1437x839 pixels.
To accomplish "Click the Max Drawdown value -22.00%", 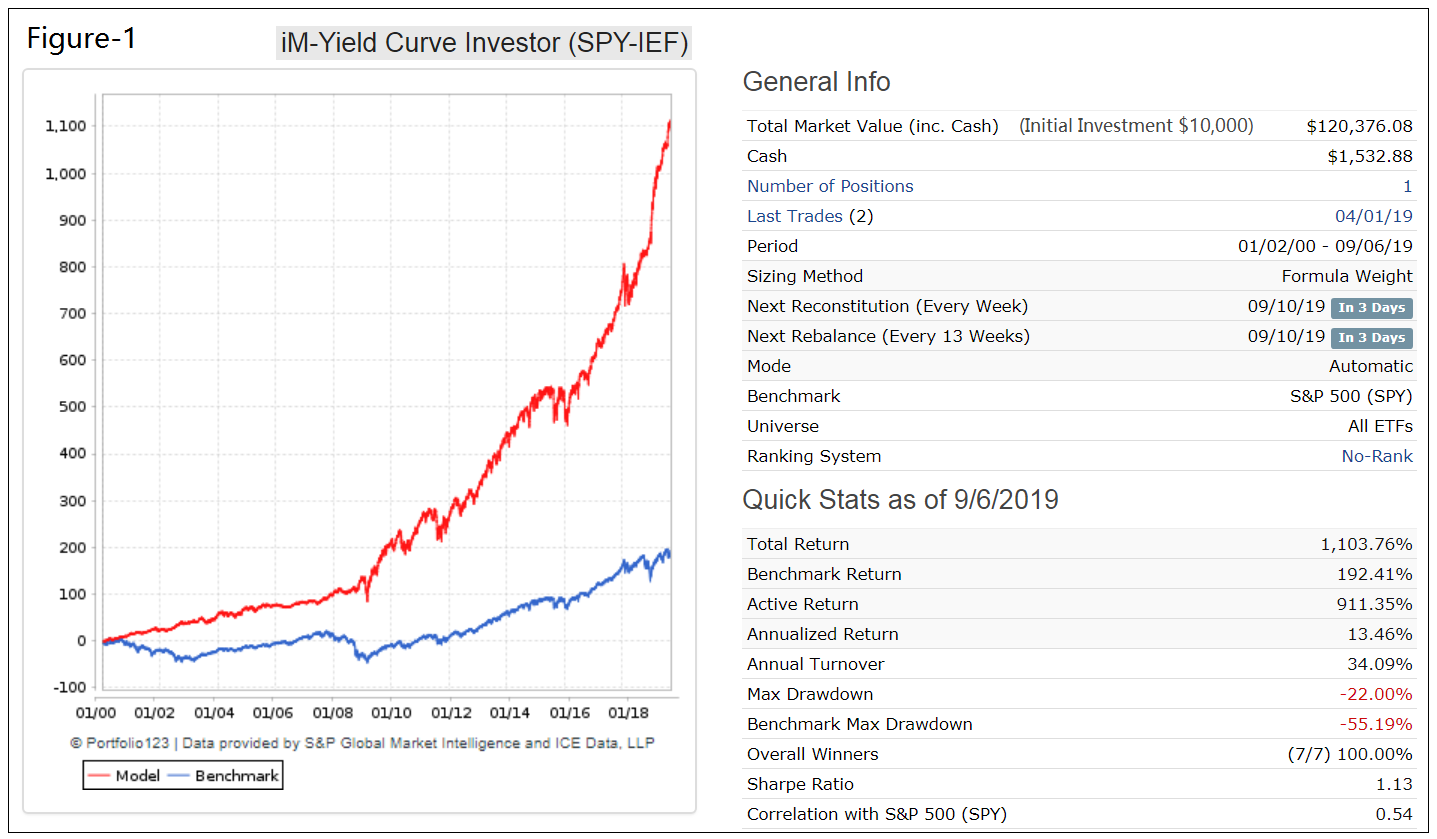I will click(x=1376, y=694).
